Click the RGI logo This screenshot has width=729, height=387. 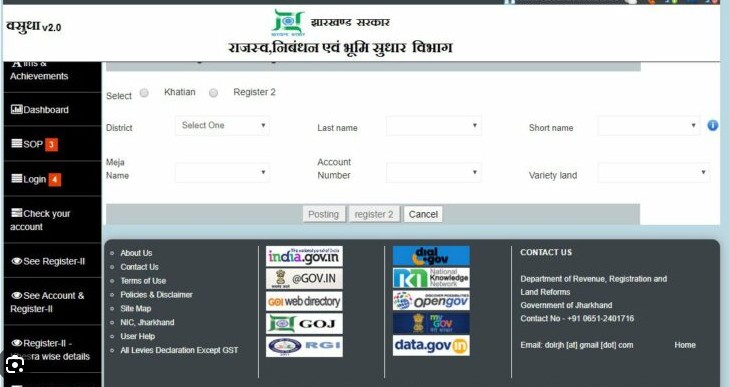point(304,347)
